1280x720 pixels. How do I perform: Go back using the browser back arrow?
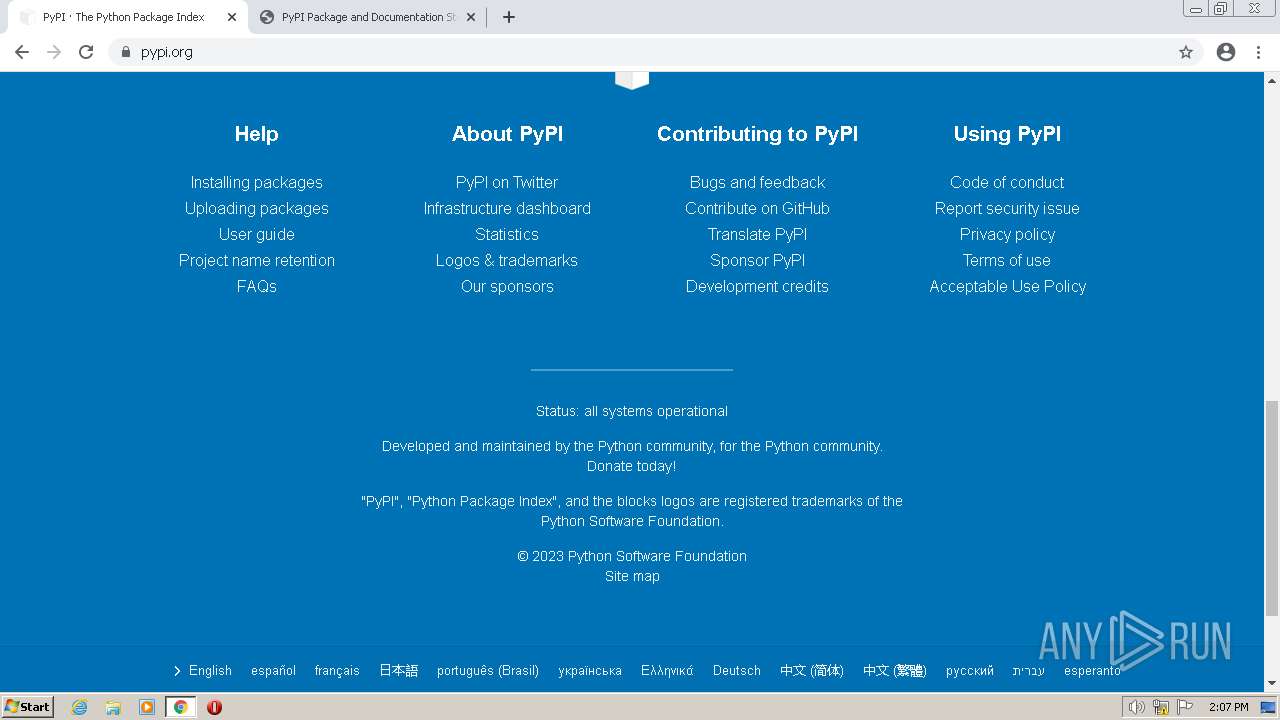coord(22,52)
